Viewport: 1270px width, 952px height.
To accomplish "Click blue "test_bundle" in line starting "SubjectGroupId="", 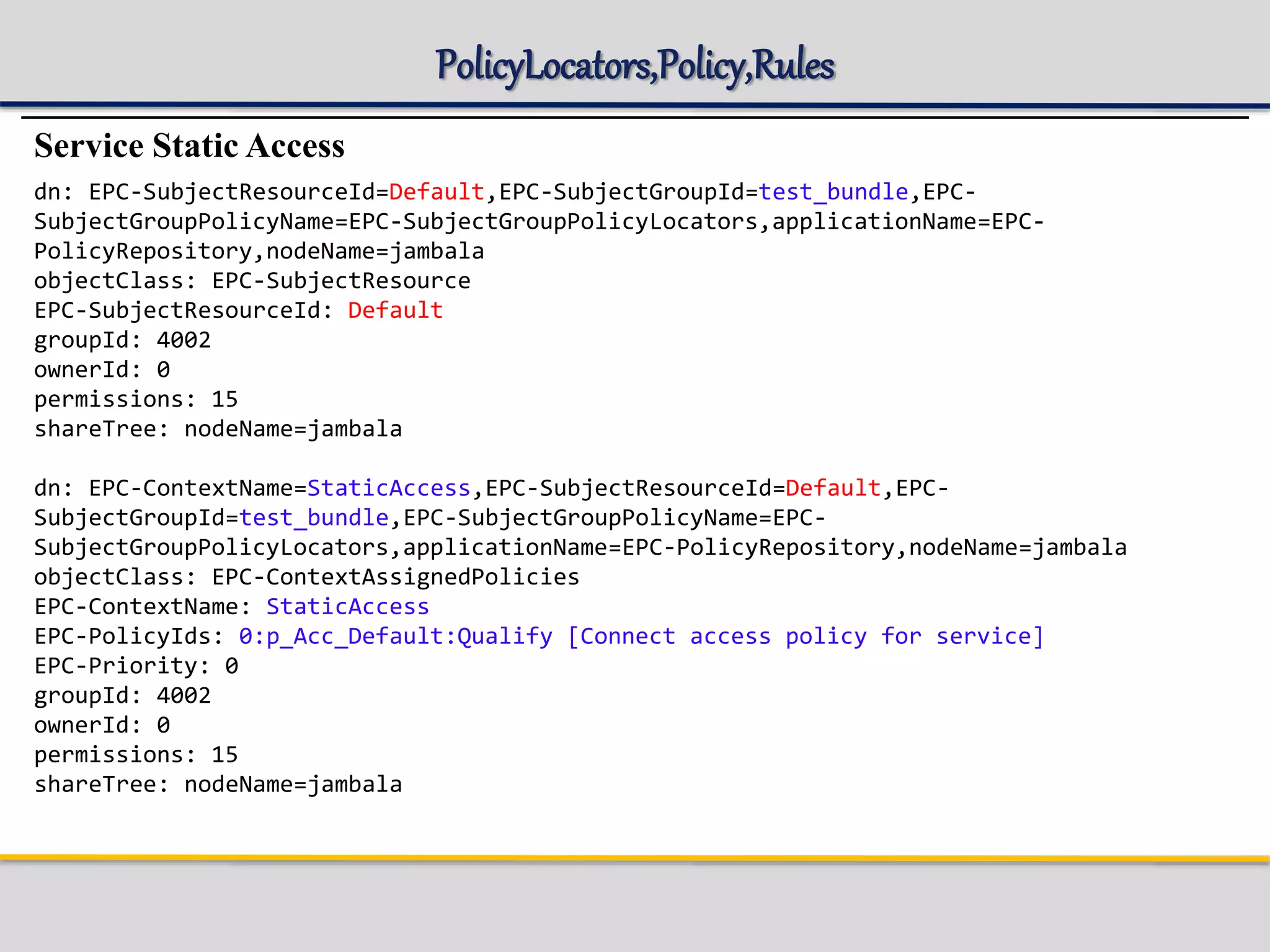I will tap(314, 518).
